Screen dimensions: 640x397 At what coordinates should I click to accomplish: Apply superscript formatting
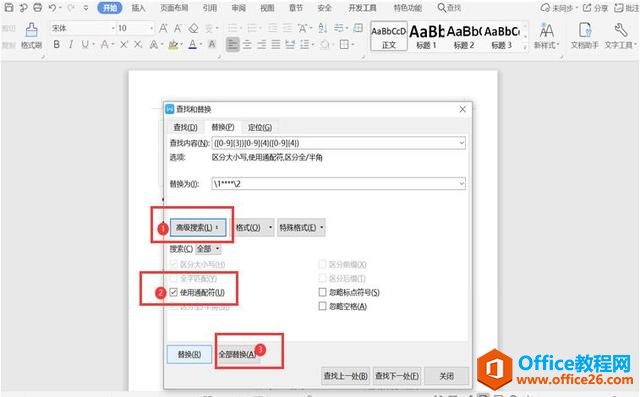point(124,44)
